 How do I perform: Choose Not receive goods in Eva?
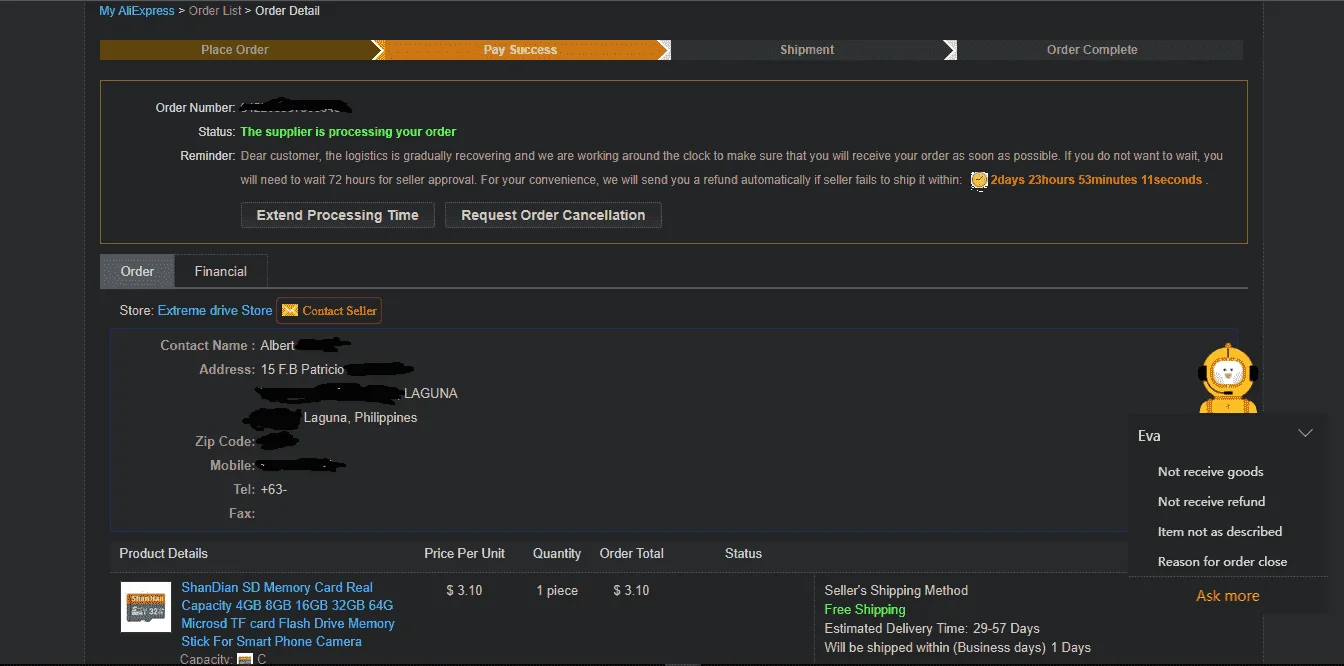coord(1210,472)
